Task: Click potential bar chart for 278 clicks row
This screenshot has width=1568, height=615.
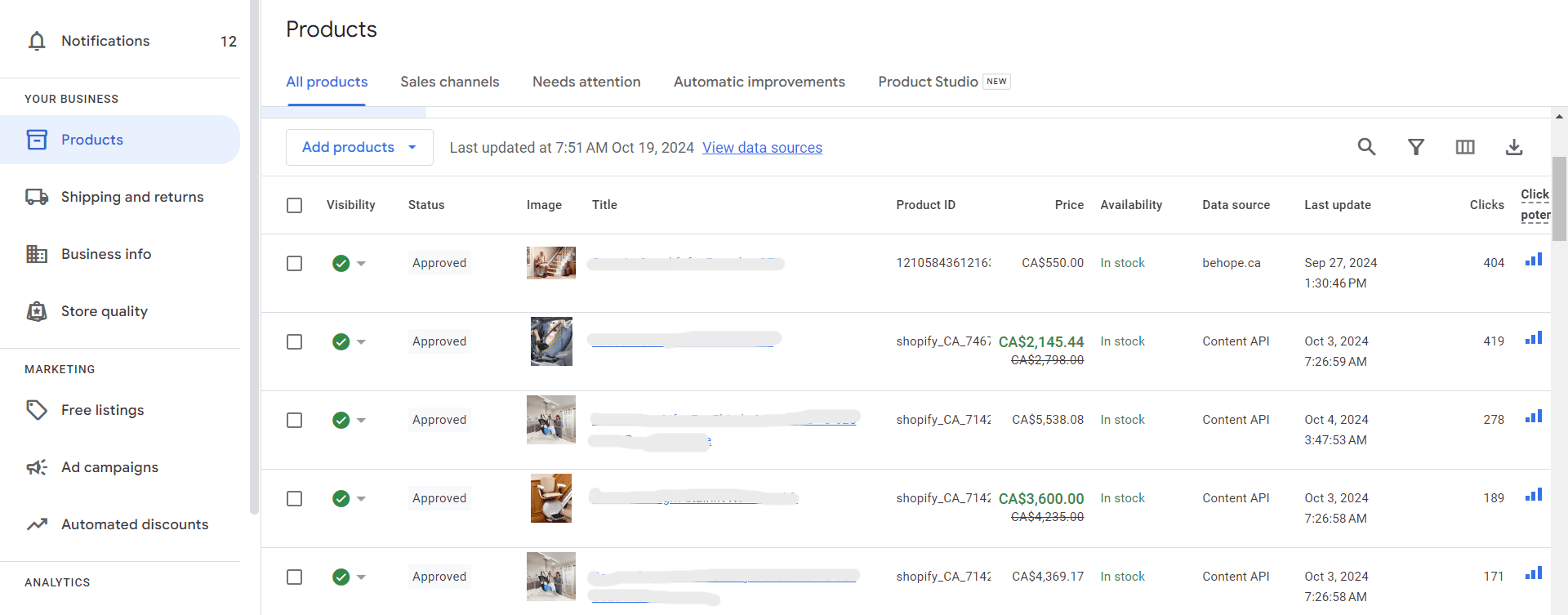Action: 1534,417
